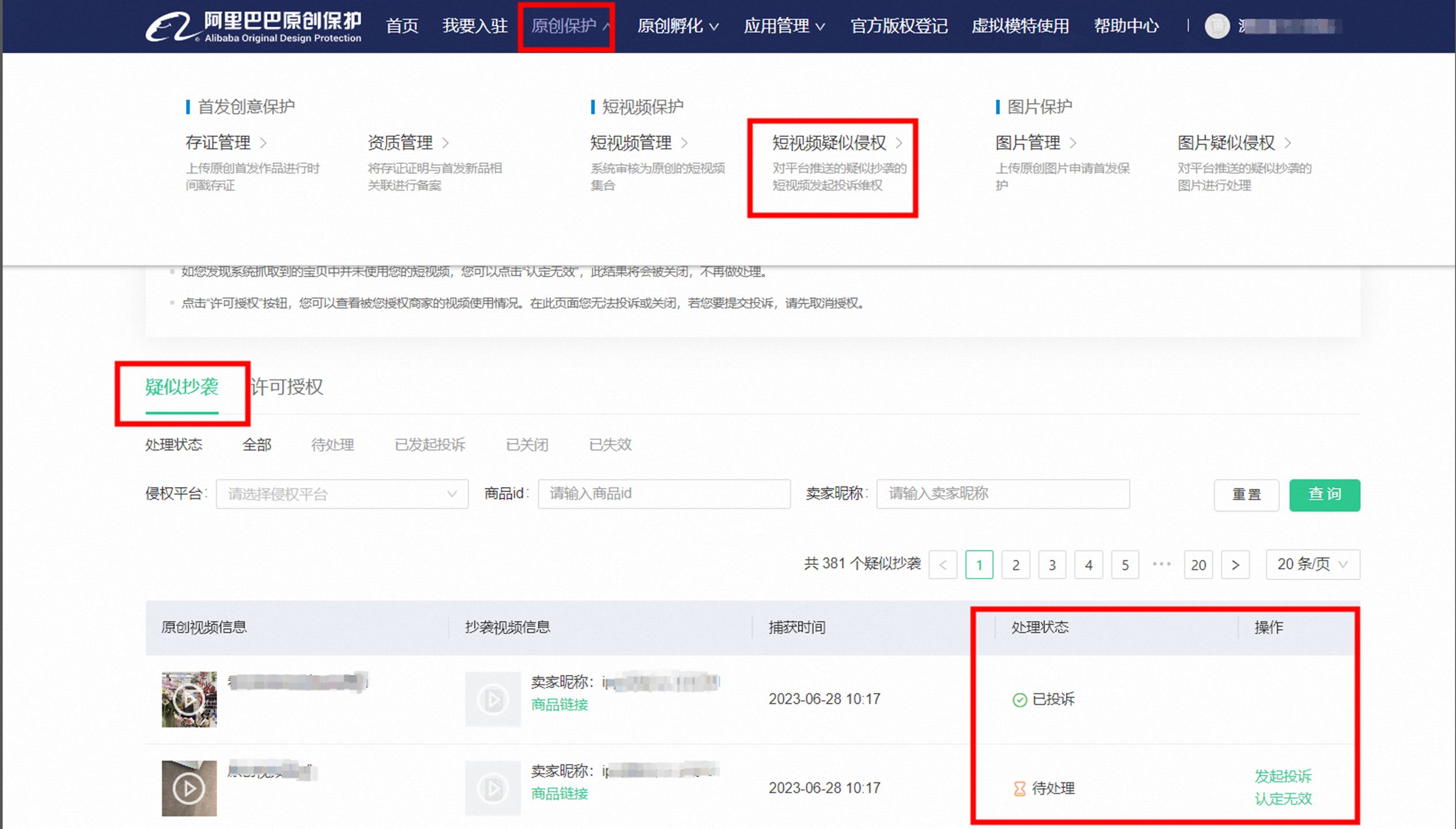
Task: Select 资质管理 in the dropdown panel
Action: coord(400,143)
